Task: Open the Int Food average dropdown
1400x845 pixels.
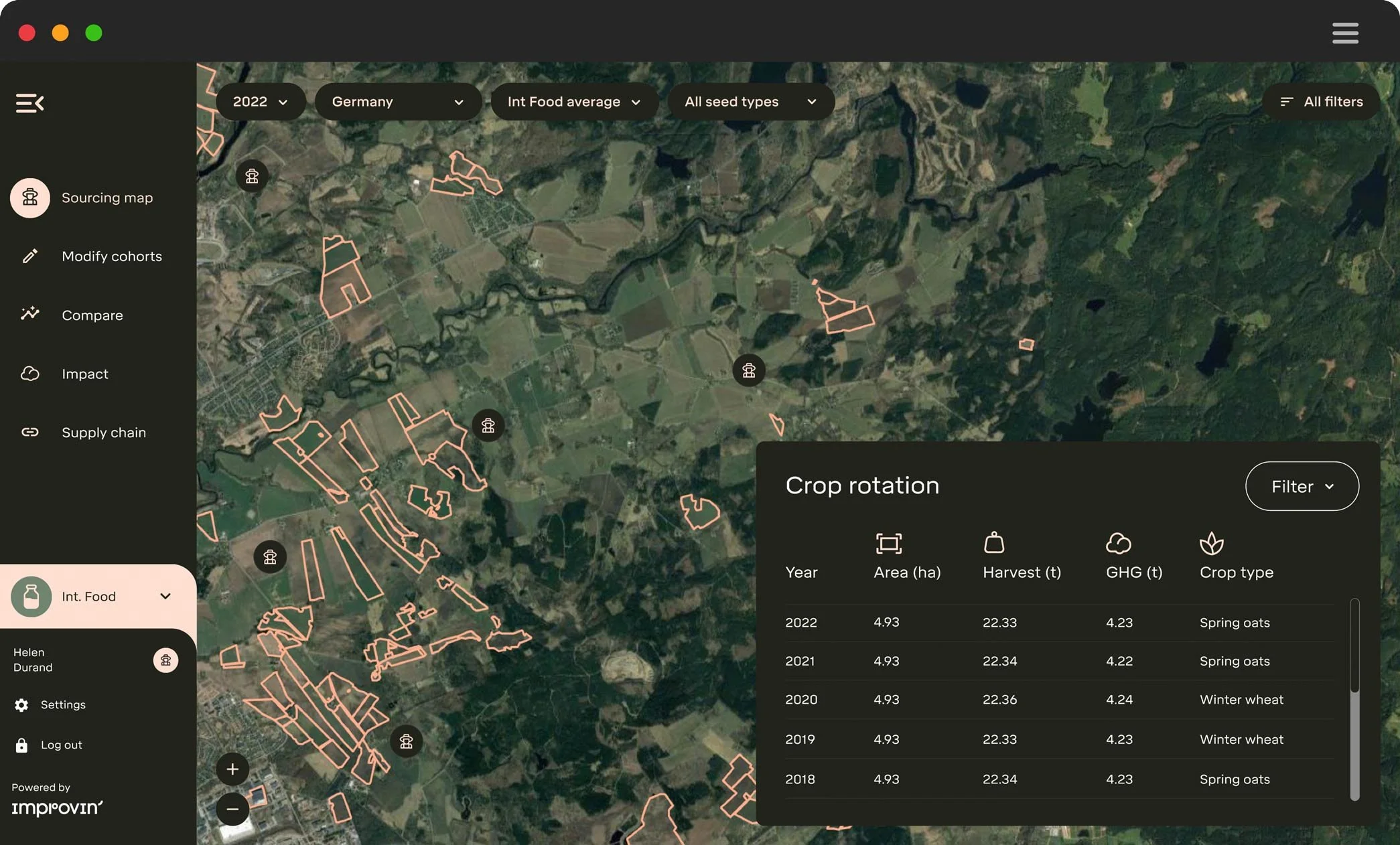Action: 574,102
